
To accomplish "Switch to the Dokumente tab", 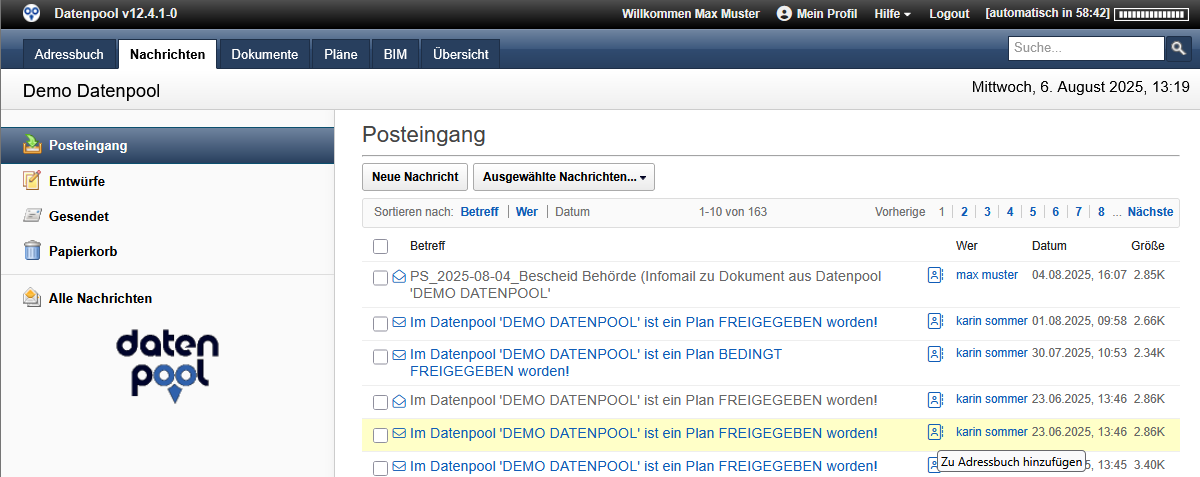I will [x=264, y=55].
